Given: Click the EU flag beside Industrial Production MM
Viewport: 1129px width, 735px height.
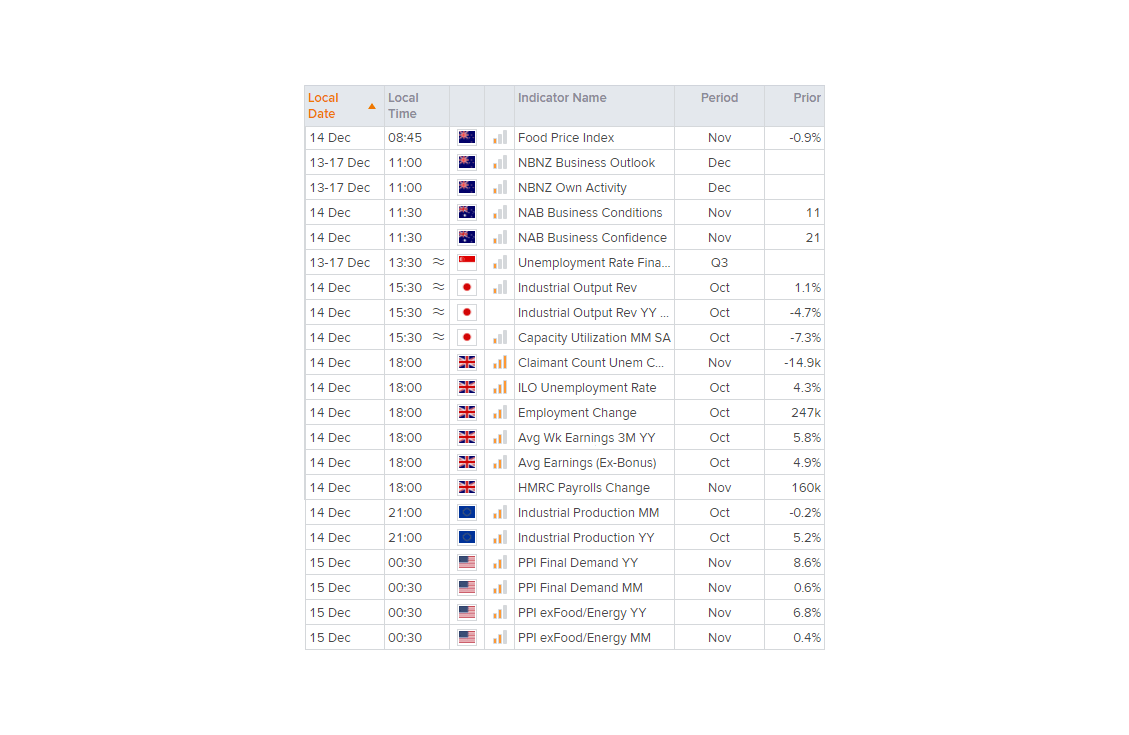Looking at the screenshot, I should 466,513.
